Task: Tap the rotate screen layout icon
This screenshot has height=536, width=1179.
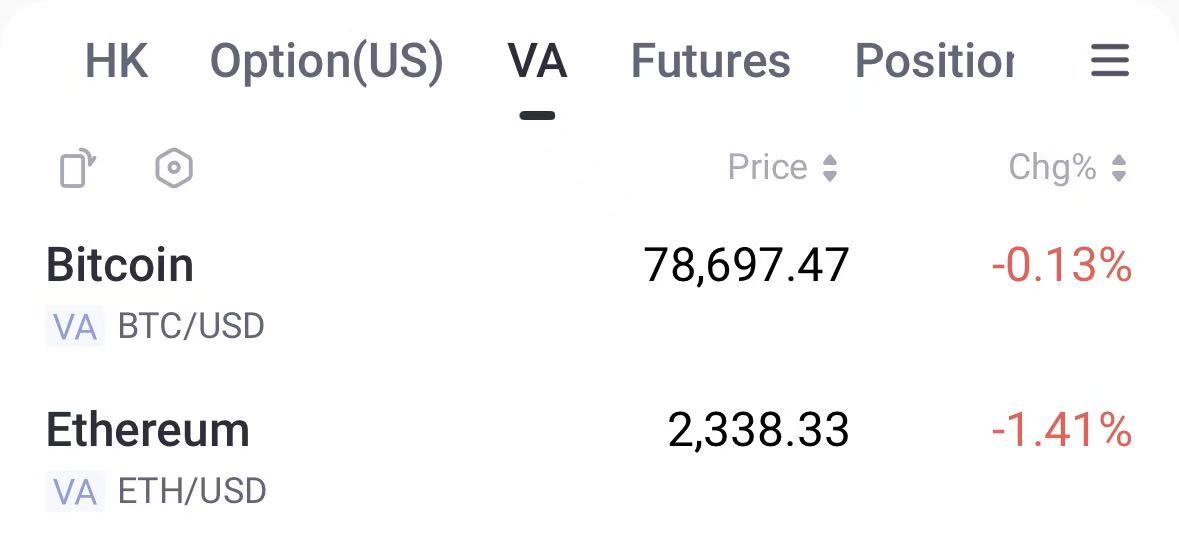Action: [x=78, y=168]
